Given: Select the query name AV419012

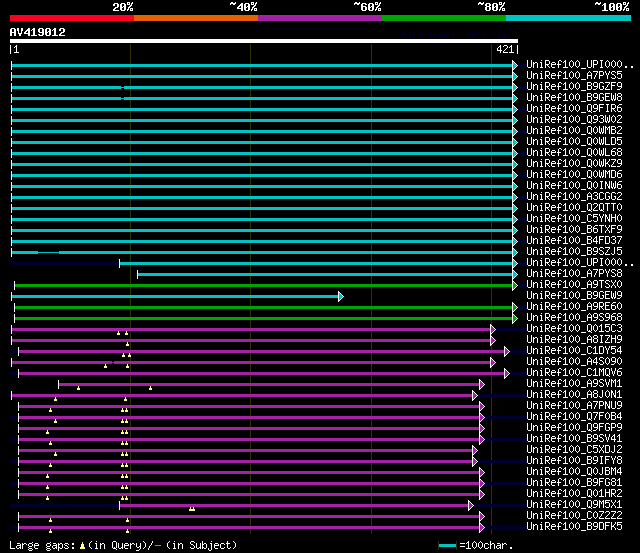Looking at the screenshot, I should tap(38, 32).
